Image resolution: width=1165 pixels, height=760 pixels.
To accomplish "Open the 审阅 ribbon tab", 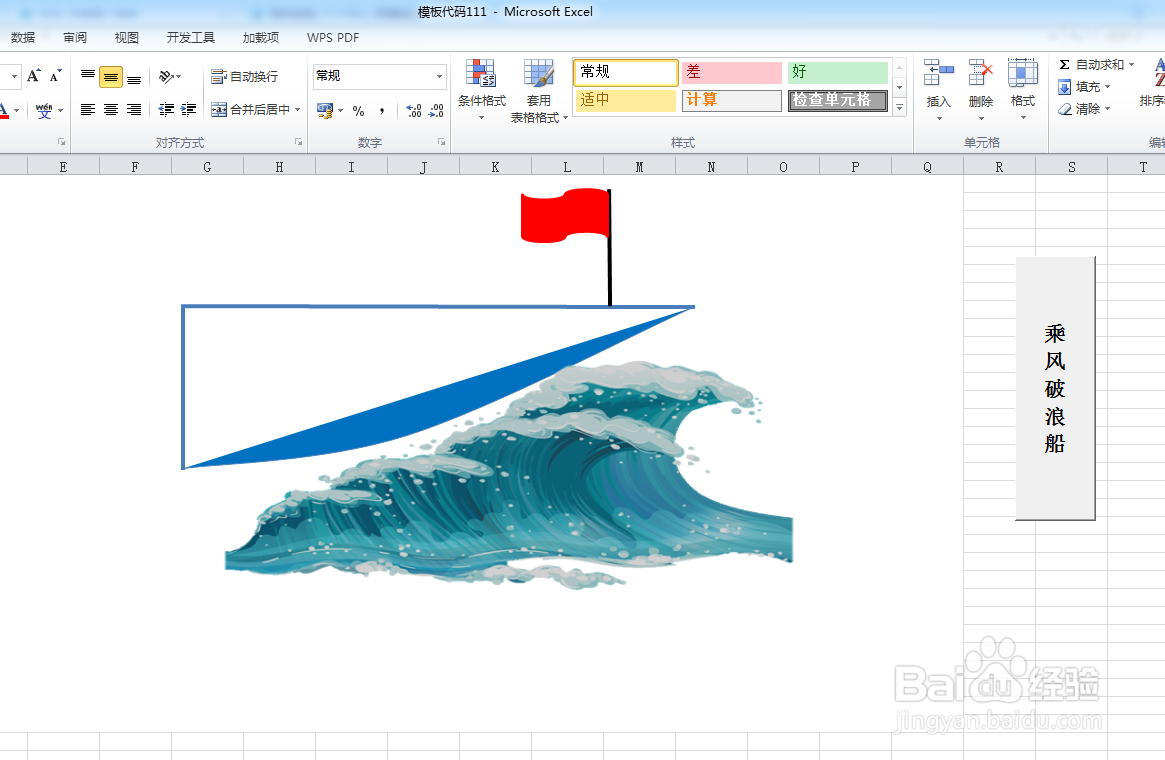I will [x=74, y=37].
